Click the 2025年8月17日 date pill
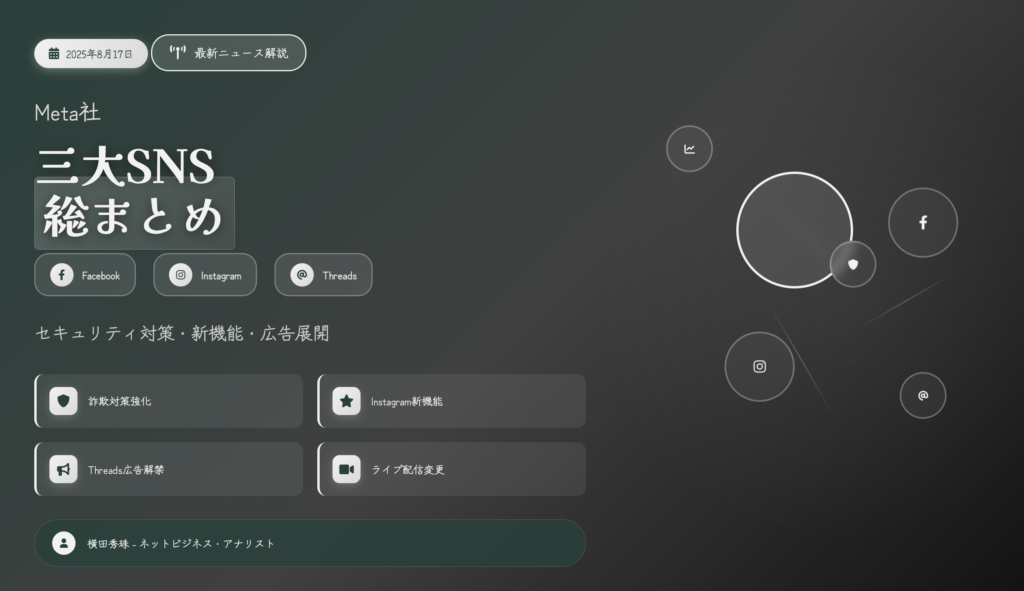1024x591 pixels. pos(91,54)
